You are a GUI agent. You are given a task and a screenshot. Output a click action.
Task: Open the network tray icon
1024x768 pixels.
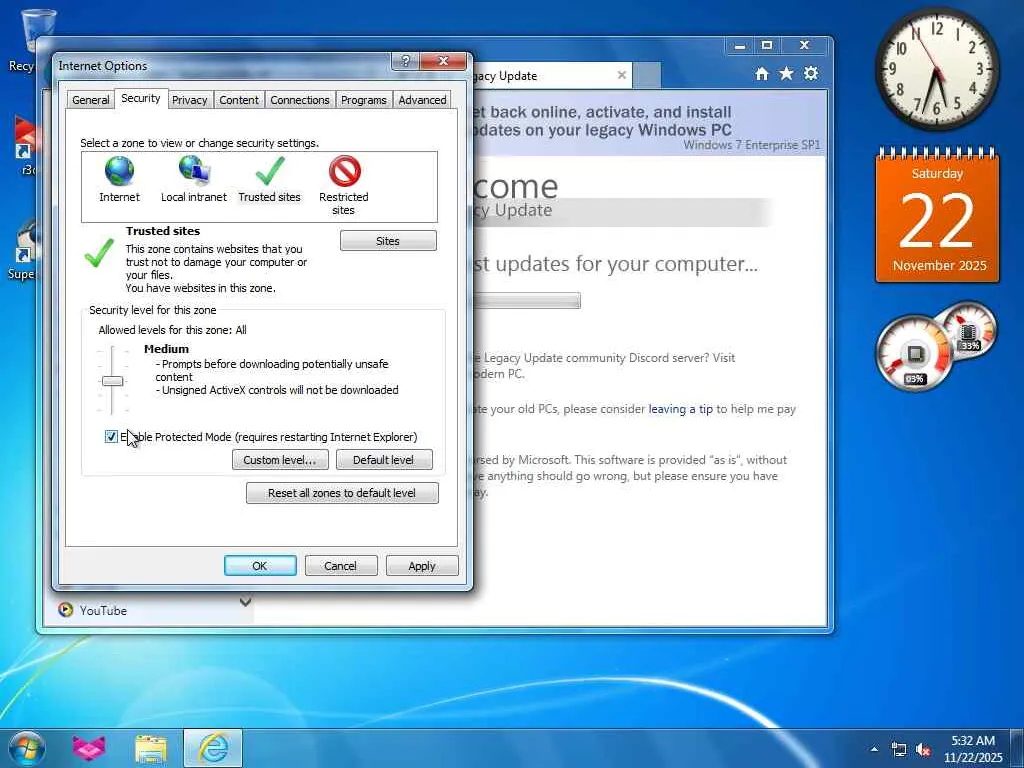(x=899, y=750)
